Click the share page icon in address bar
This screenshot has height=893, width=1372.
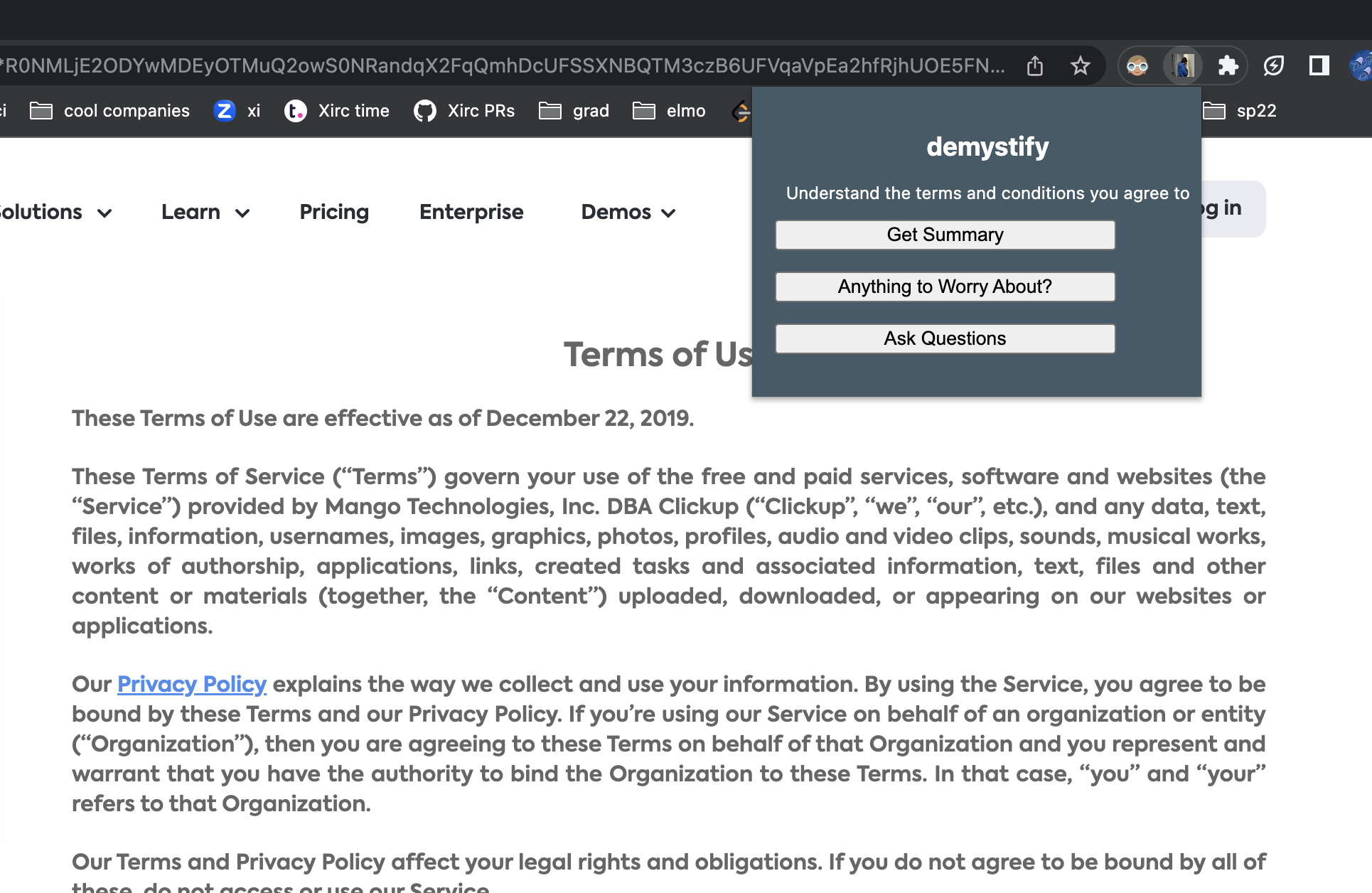click(x=1035, y=66)
